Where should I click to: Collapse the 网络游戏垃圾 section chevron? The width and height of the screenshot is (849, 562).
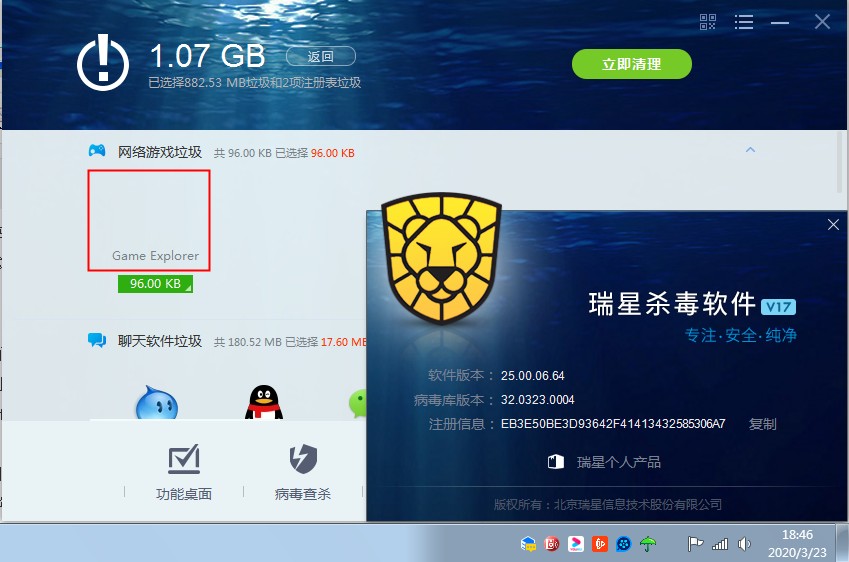pyautogui.click(x=750, y=149)
